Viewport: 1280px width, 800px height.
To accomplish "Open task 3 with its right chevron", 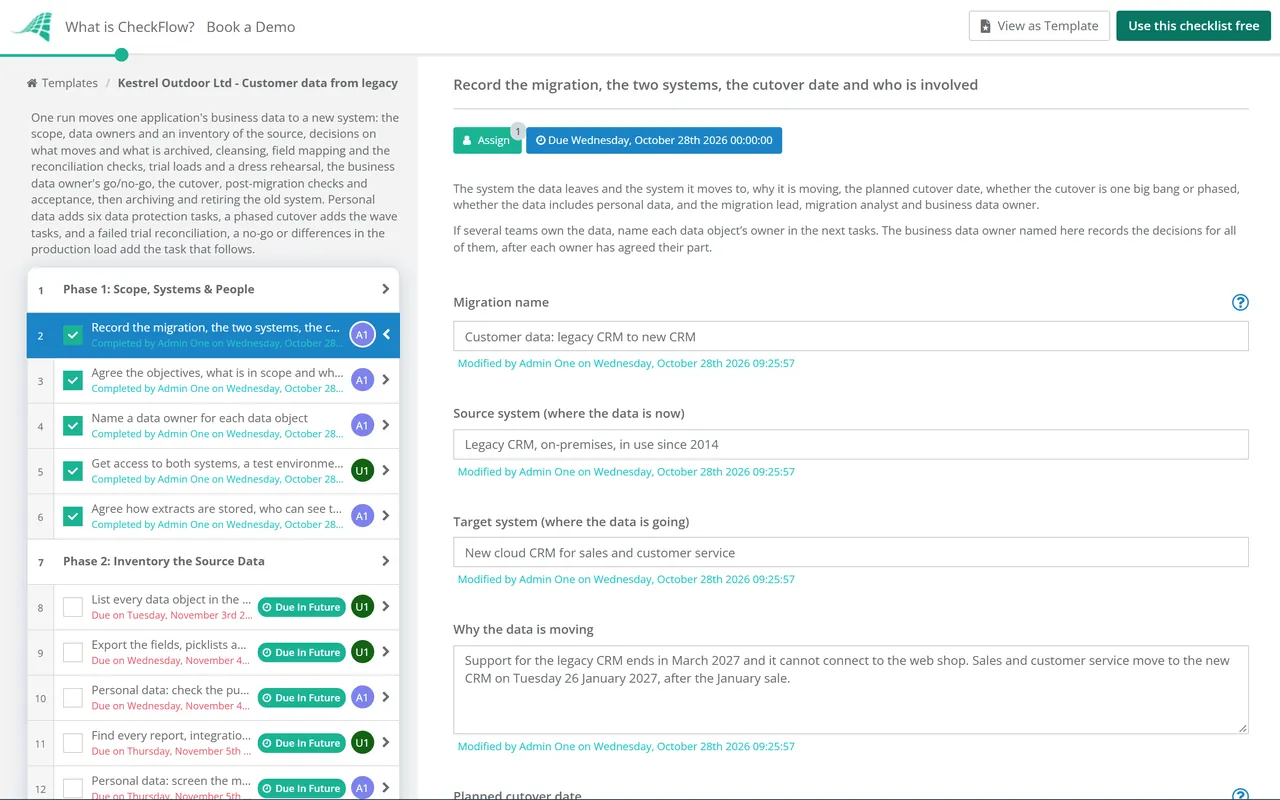I will click(386, 380).
